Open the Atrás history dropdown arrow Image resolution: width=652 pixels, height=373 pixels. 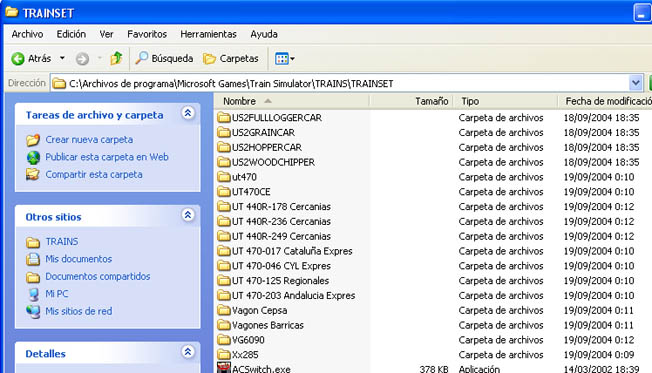tap(62, 58)
